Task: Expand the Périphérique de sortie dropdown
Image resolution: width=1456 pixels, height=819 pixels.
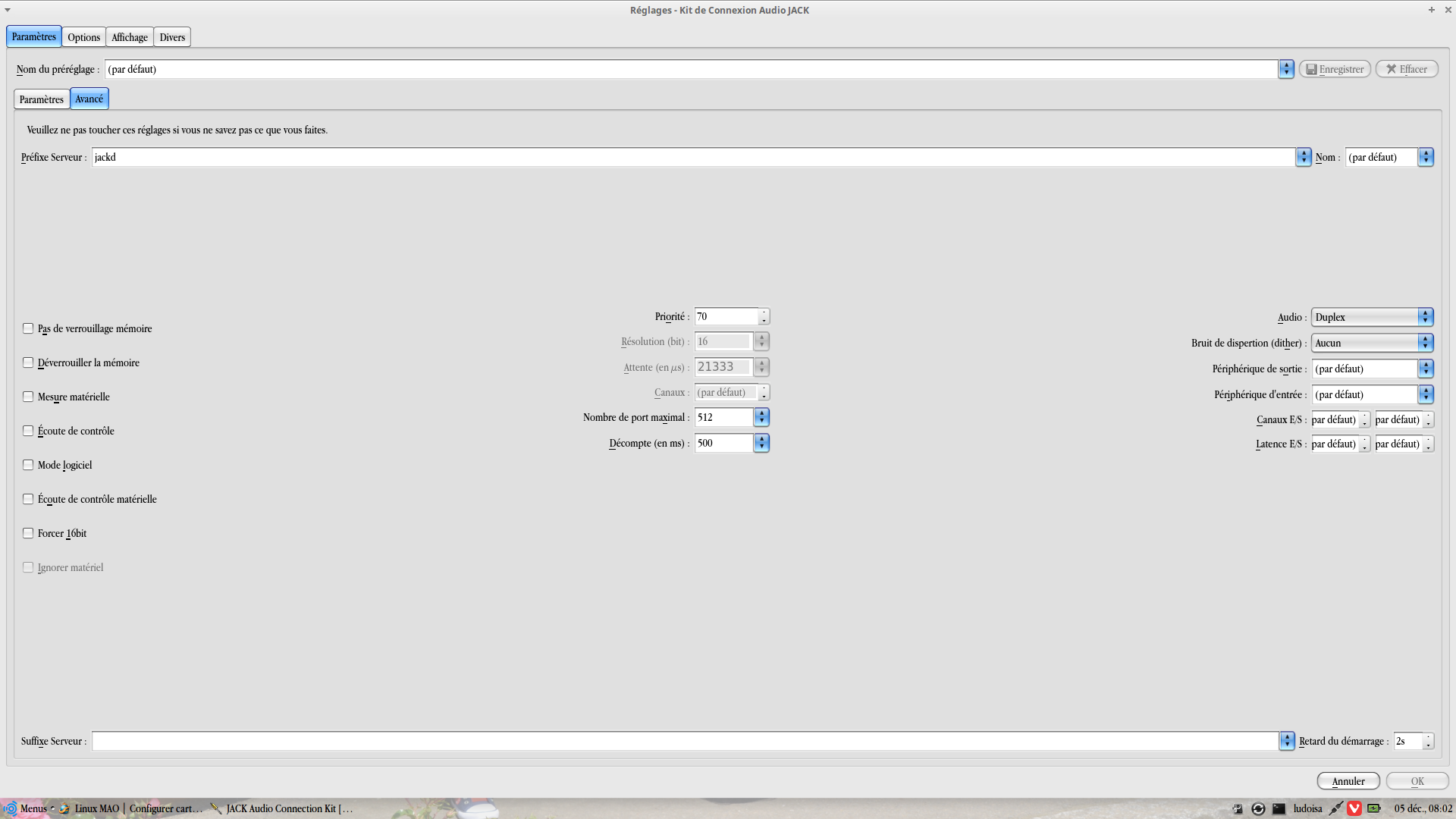Action: point(1426,369)
